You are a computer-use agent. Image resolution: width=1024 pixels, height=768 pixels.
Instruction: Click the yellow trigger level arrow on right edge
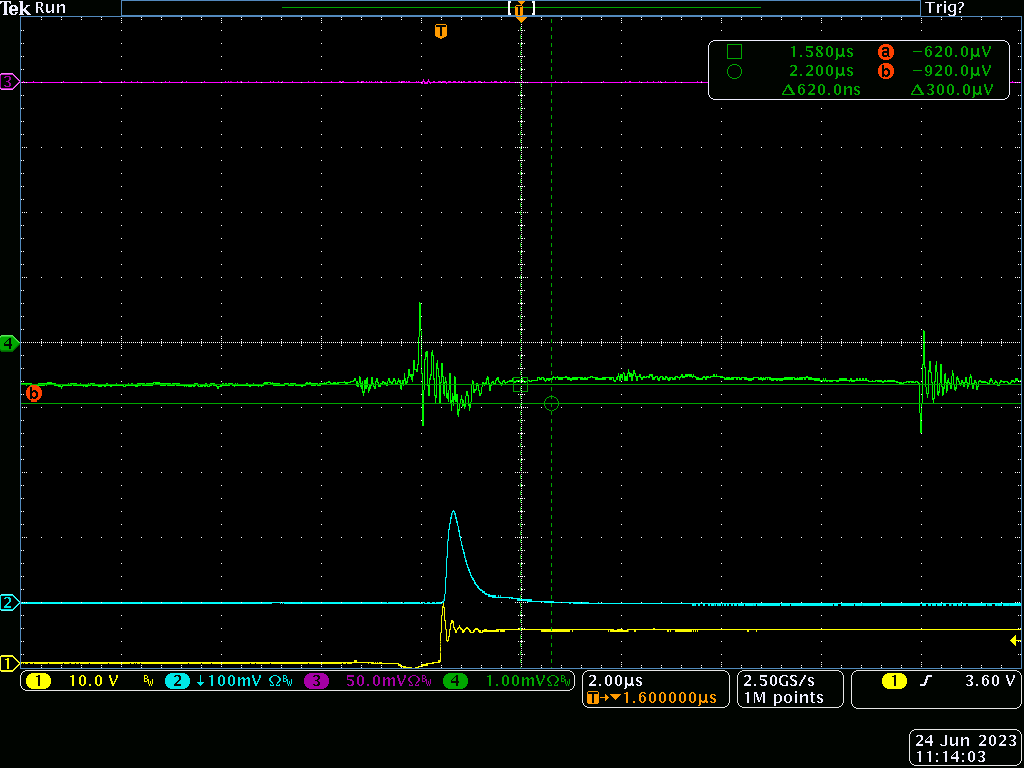(1015, 640)
